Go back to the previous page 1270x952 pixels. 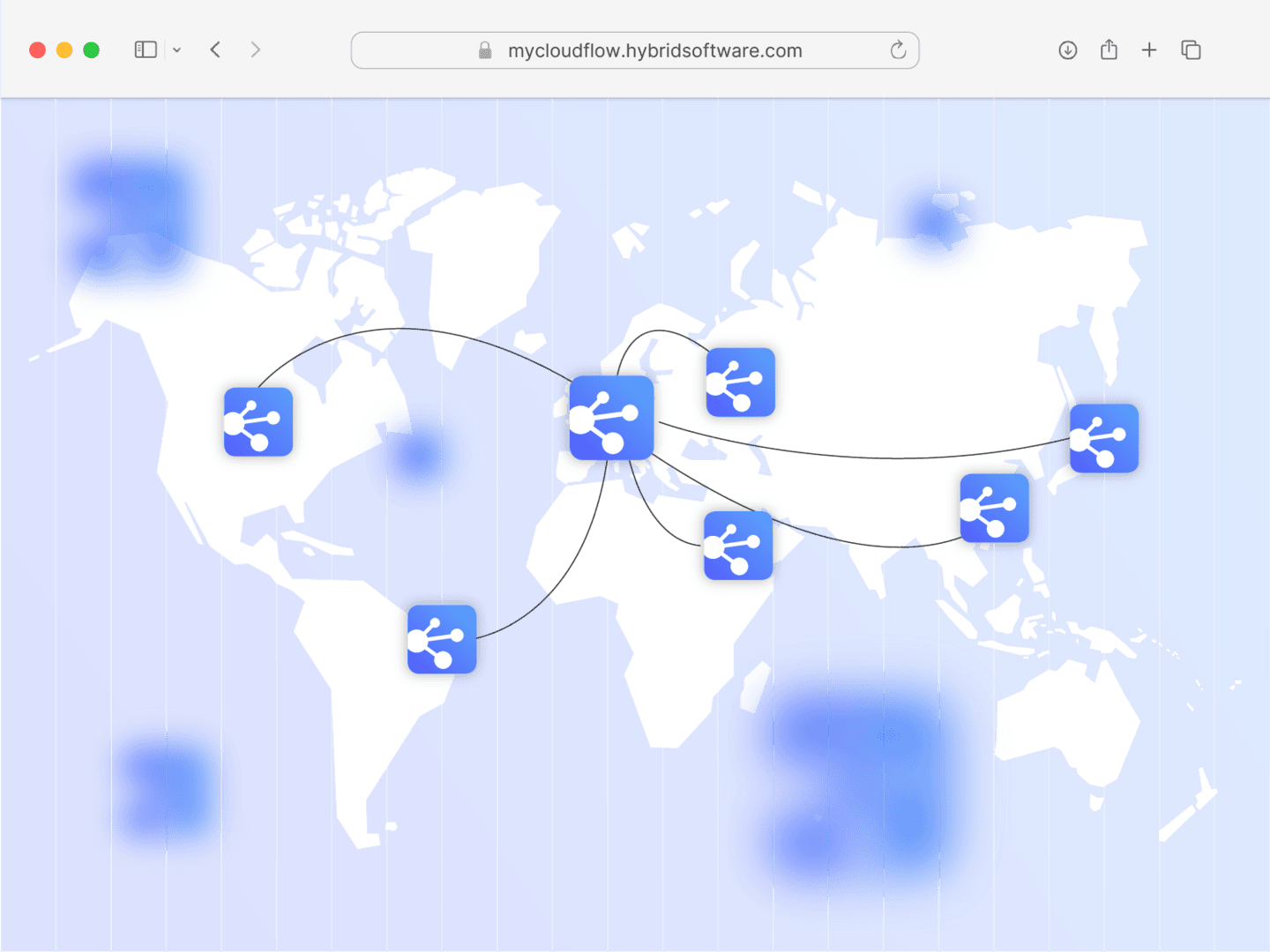(x=215, y=50)
